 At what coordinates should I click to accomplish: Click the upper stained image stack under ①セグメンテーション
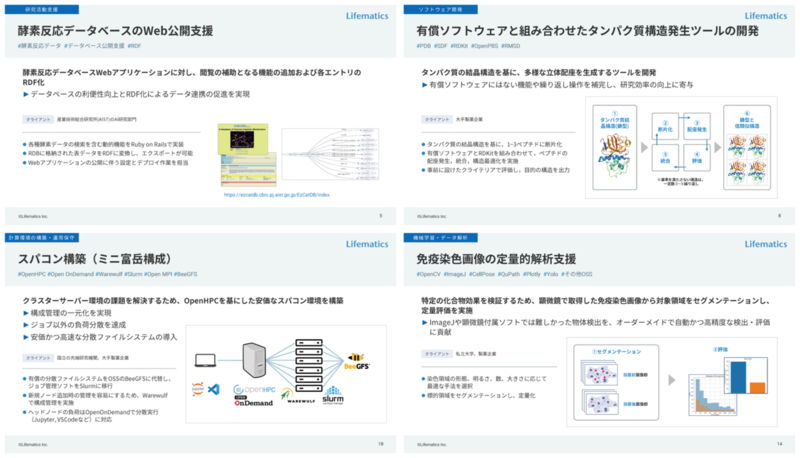(x=599, y=373)
